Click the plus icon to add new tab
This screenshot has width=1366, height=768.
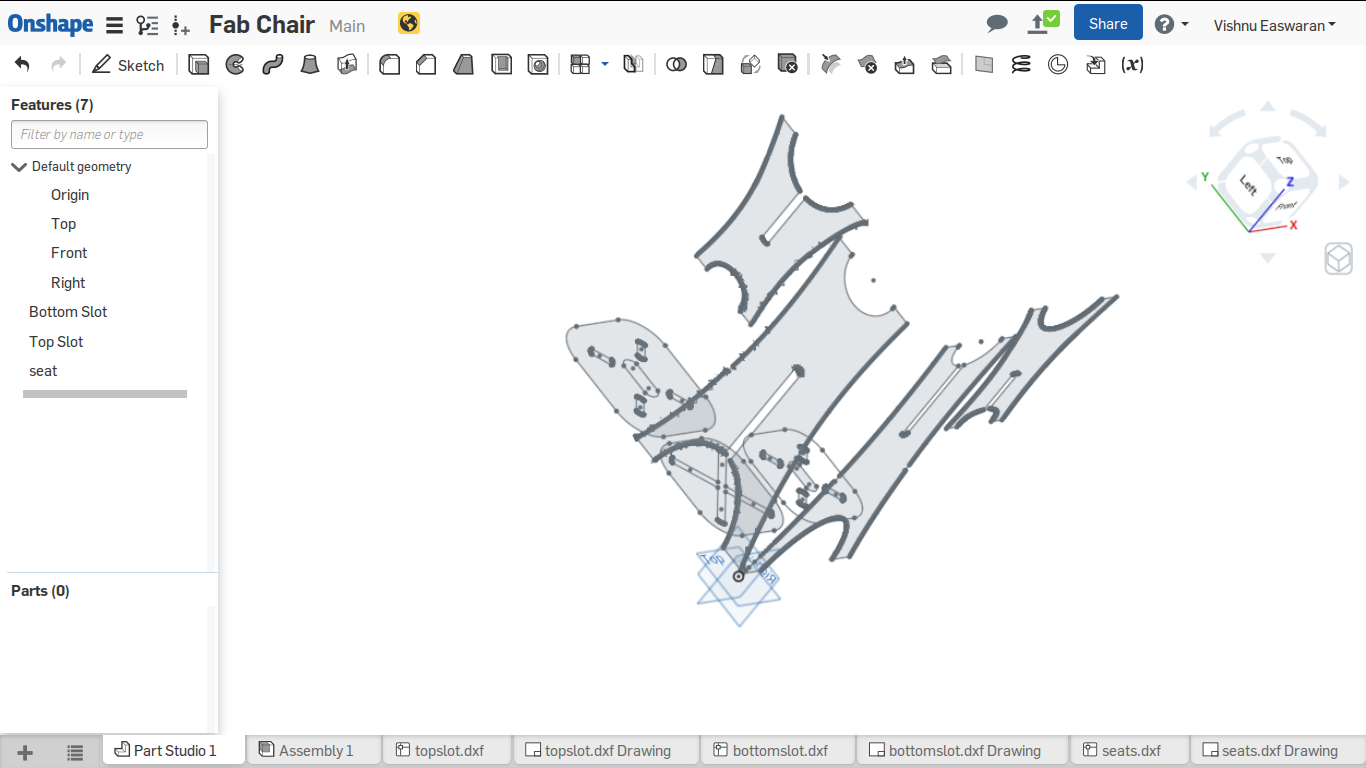pos(25,752)
